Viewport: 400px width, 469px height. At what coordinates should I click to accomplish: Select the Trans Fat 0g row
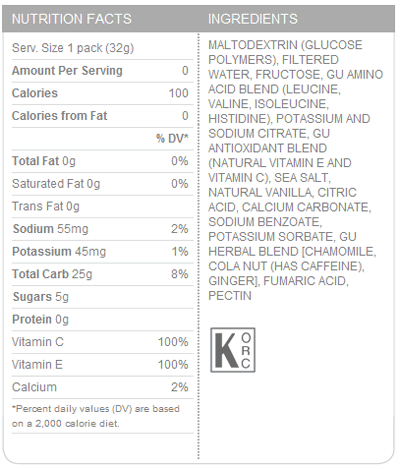tap(103, 207)
